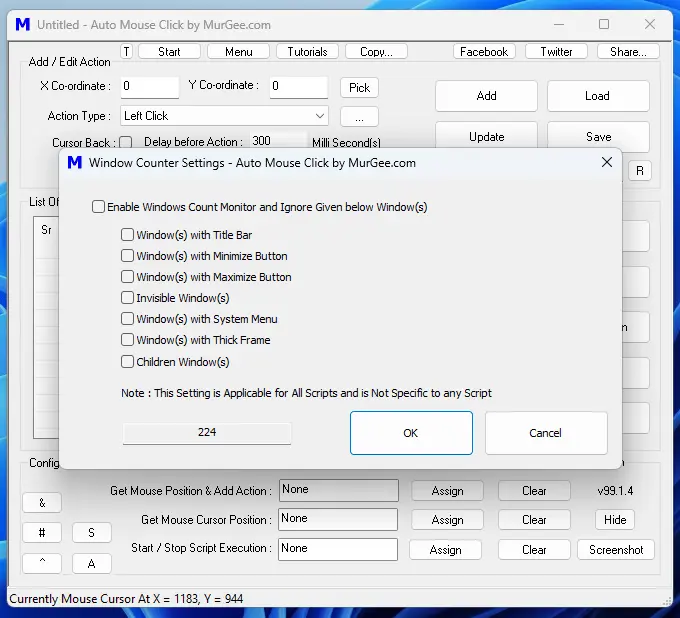Close the Window Counter Settings dialog
Viewport: 680px width, 618px height.
click(607, 162)
